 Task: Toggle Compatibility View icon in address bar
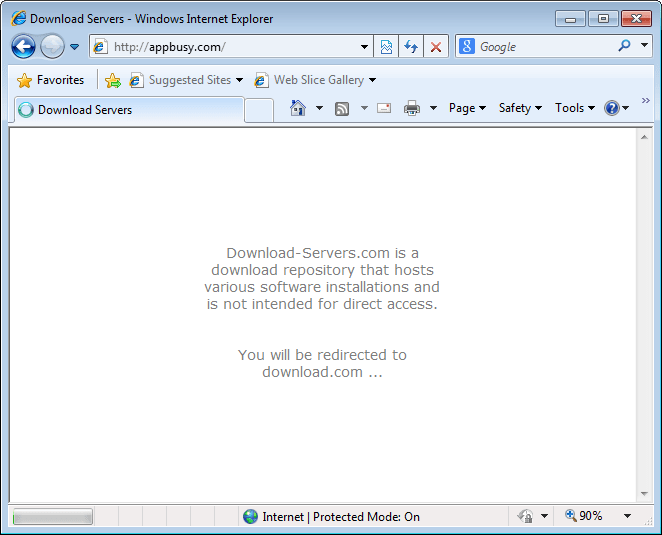[386, 47]
